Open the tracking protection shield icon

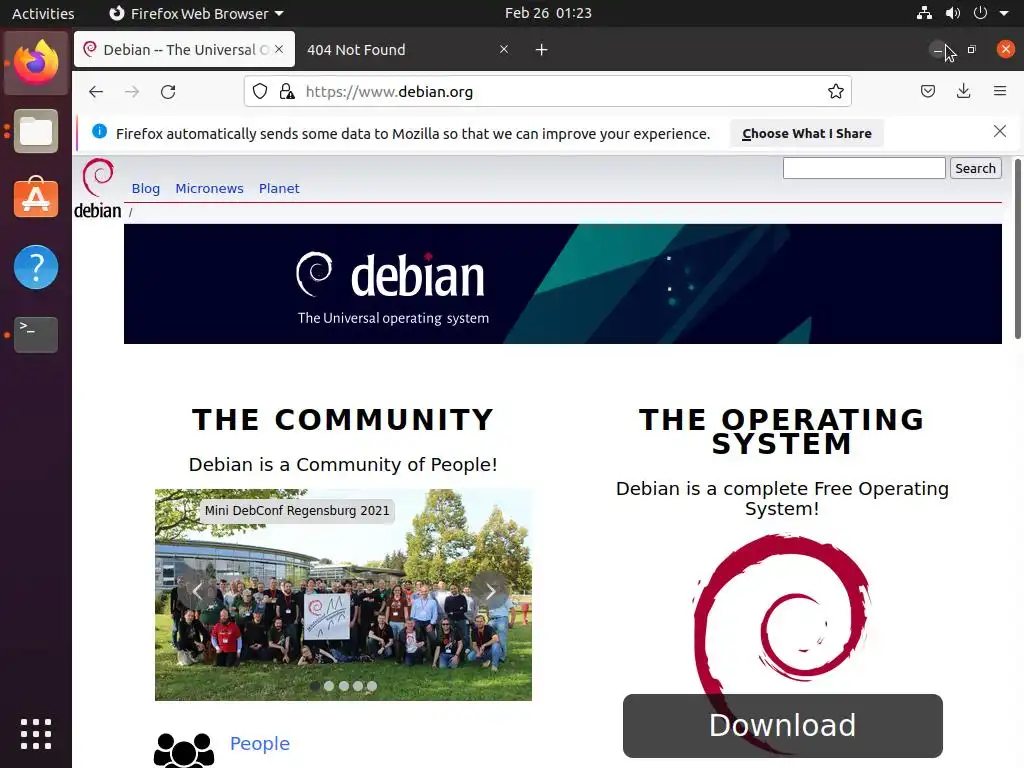pyautogui.click(x=260, y=91)
